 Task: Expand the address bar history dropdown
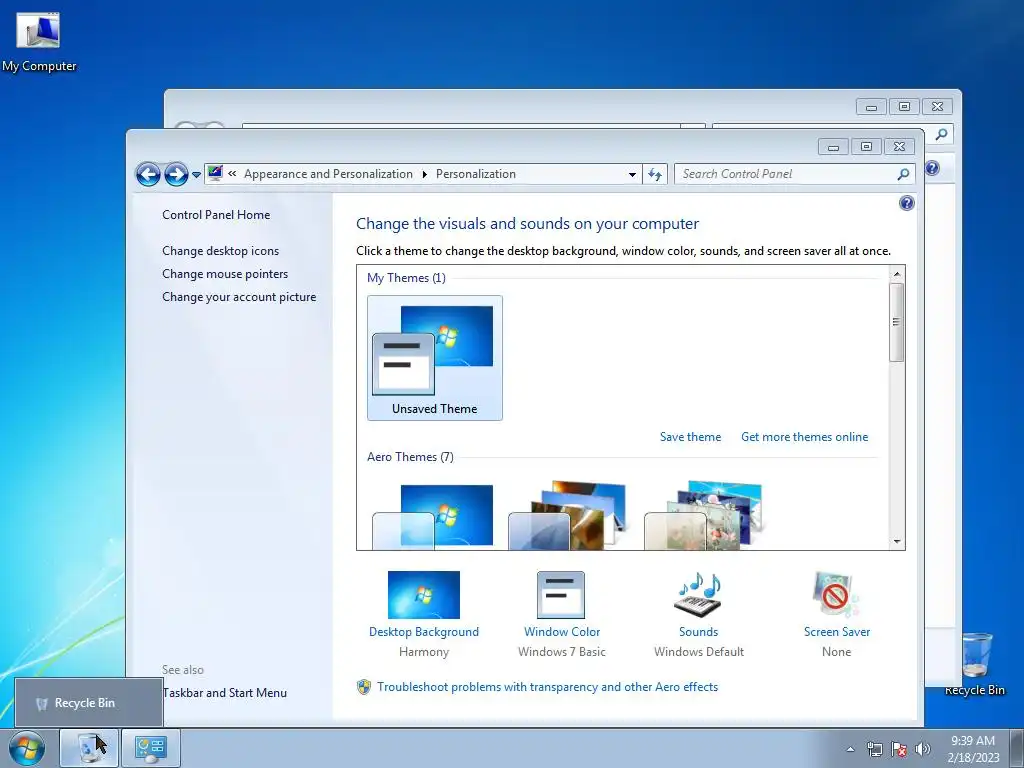[x=632, y=174]
